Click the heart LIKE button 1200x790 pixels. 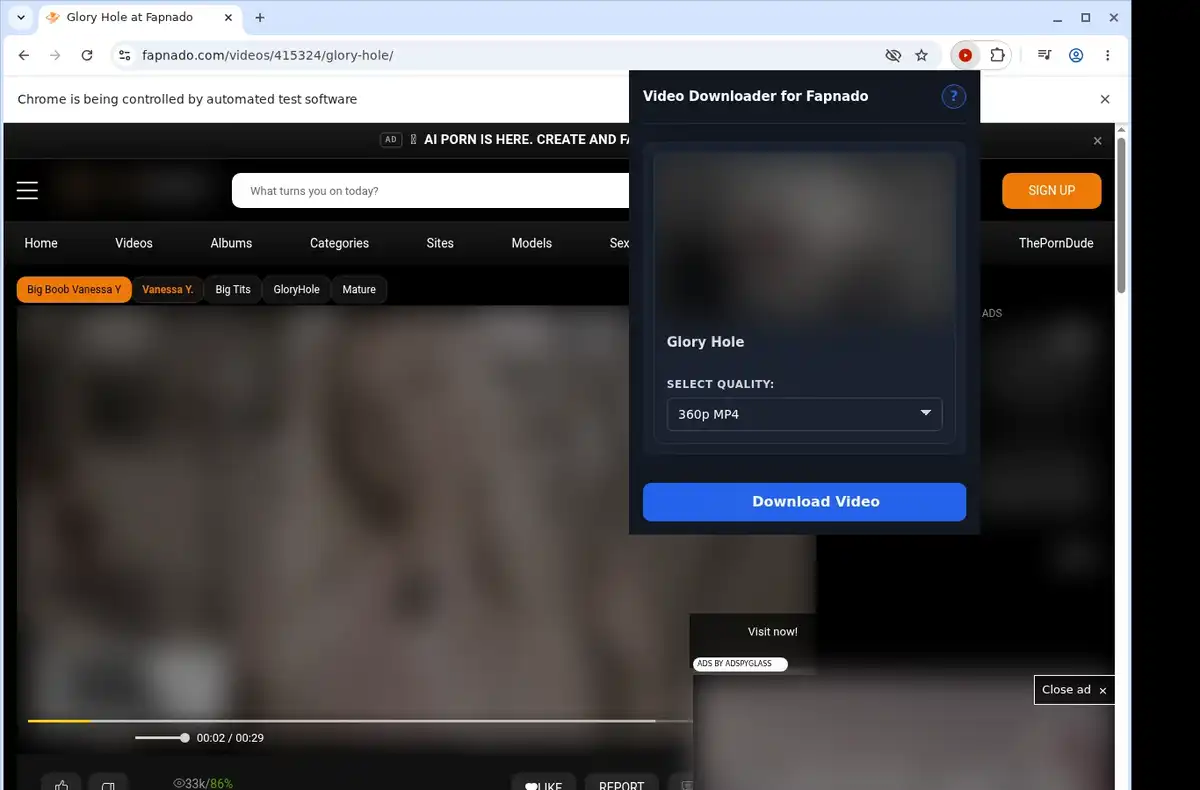tap(544, 785)
